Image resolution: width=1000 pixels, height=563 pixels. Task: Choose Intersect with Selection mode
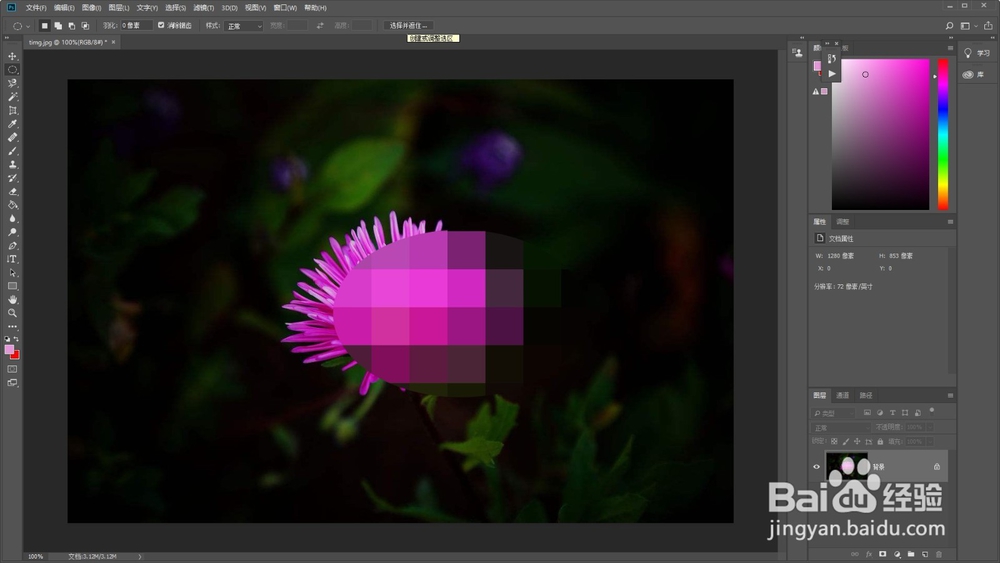[x=85, y=26]
